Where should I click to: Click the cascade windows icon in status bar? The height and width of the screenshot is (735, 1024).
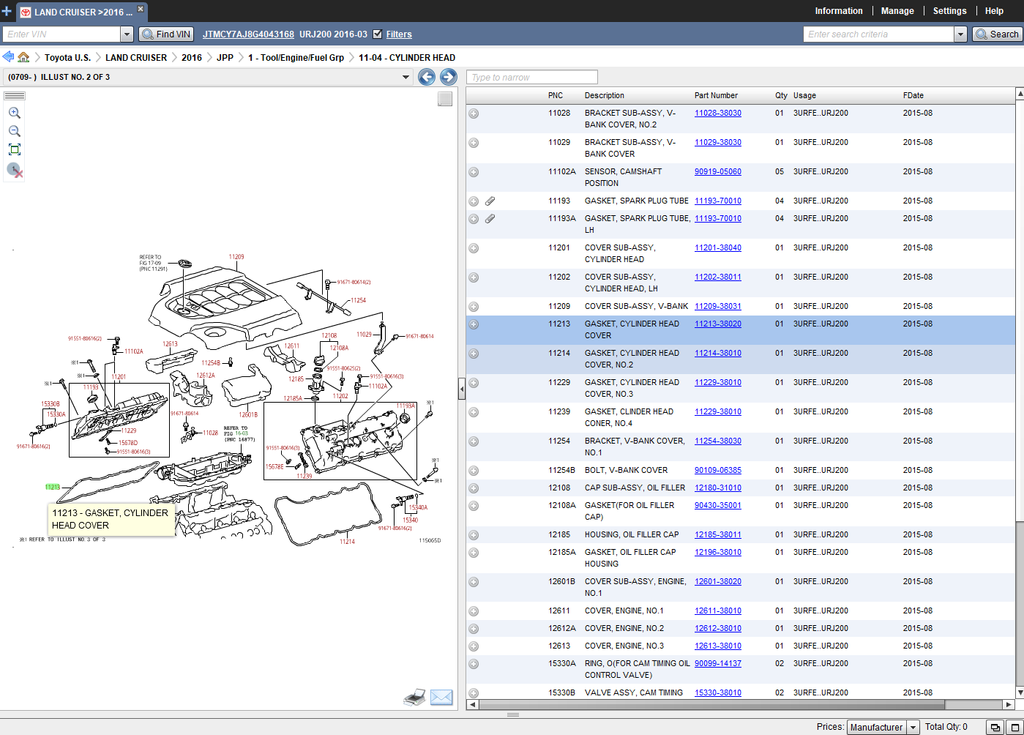pyautogui.click(x=995, y=727)
